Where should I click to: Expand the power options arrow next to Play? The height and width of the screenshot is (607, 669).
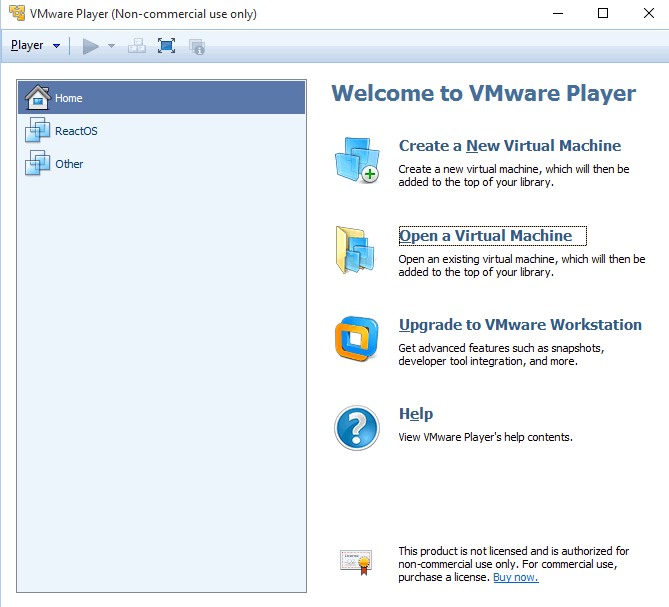(x=111, y=46)
